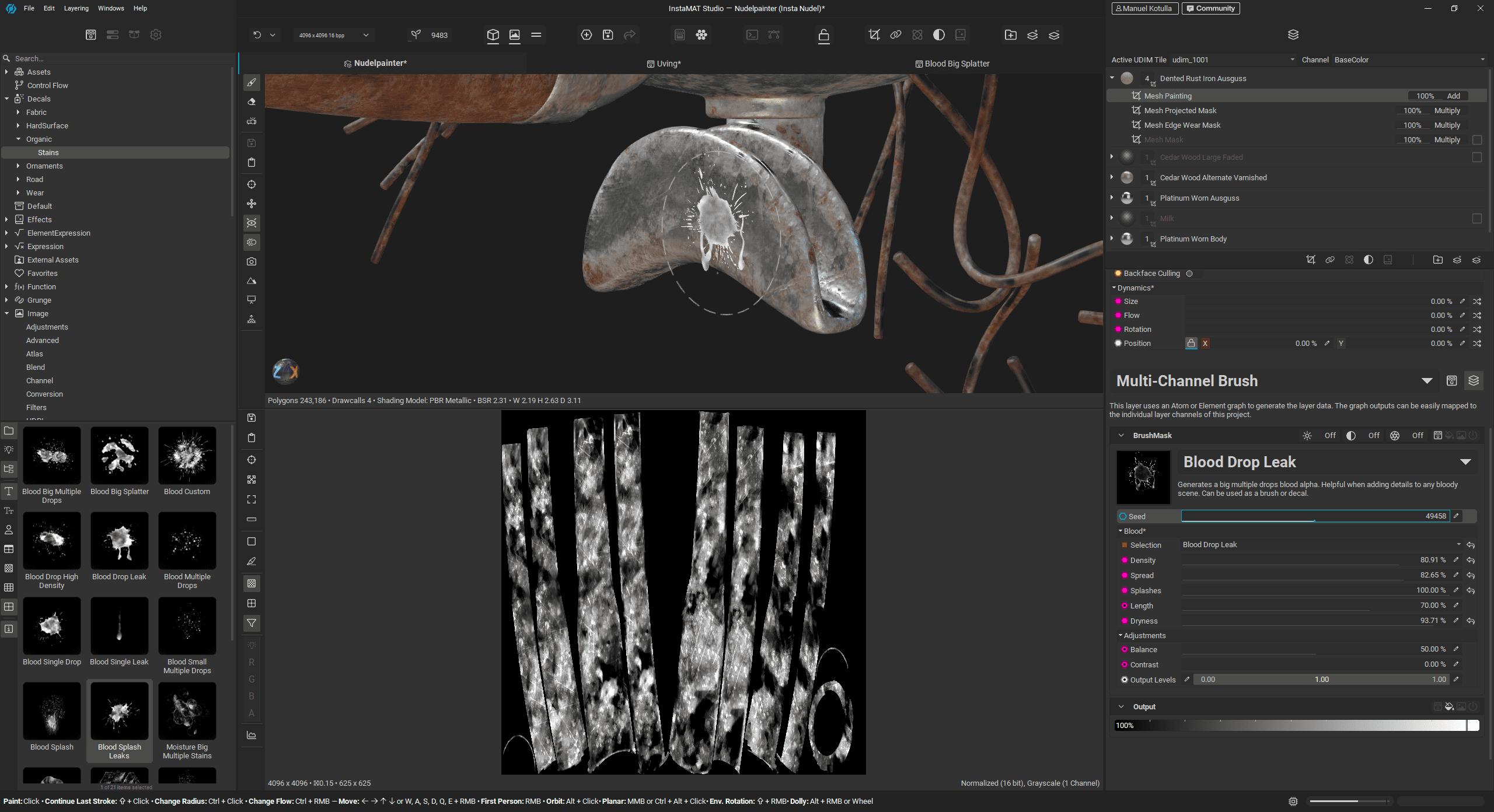1494x812 pixels.
Task: Select Stains under Organic decals
Action: pyautogui.click(x=48, y=153)
